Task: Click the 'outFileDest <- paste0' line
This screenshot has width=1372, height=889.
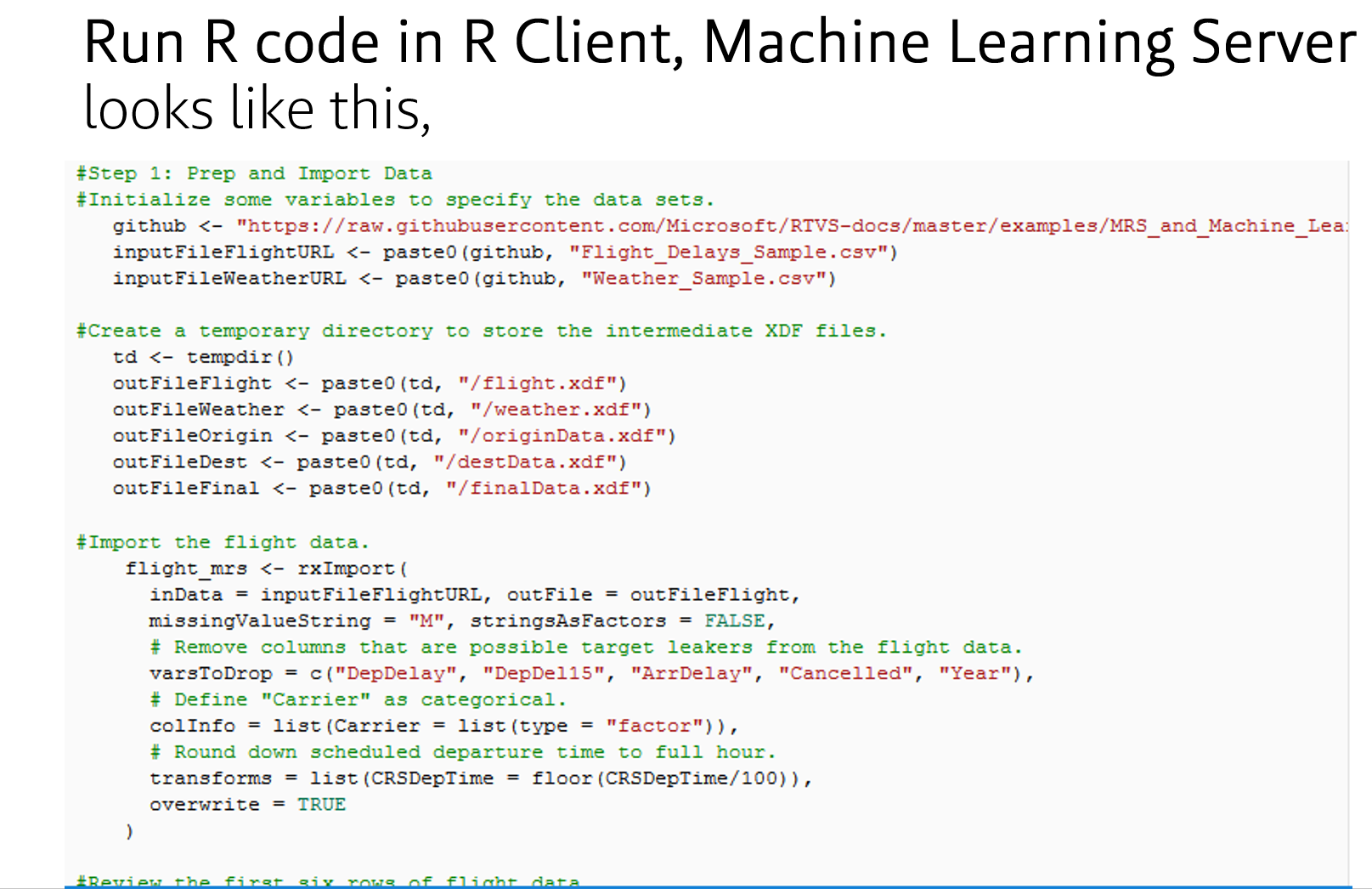Action: pos(370,462)
